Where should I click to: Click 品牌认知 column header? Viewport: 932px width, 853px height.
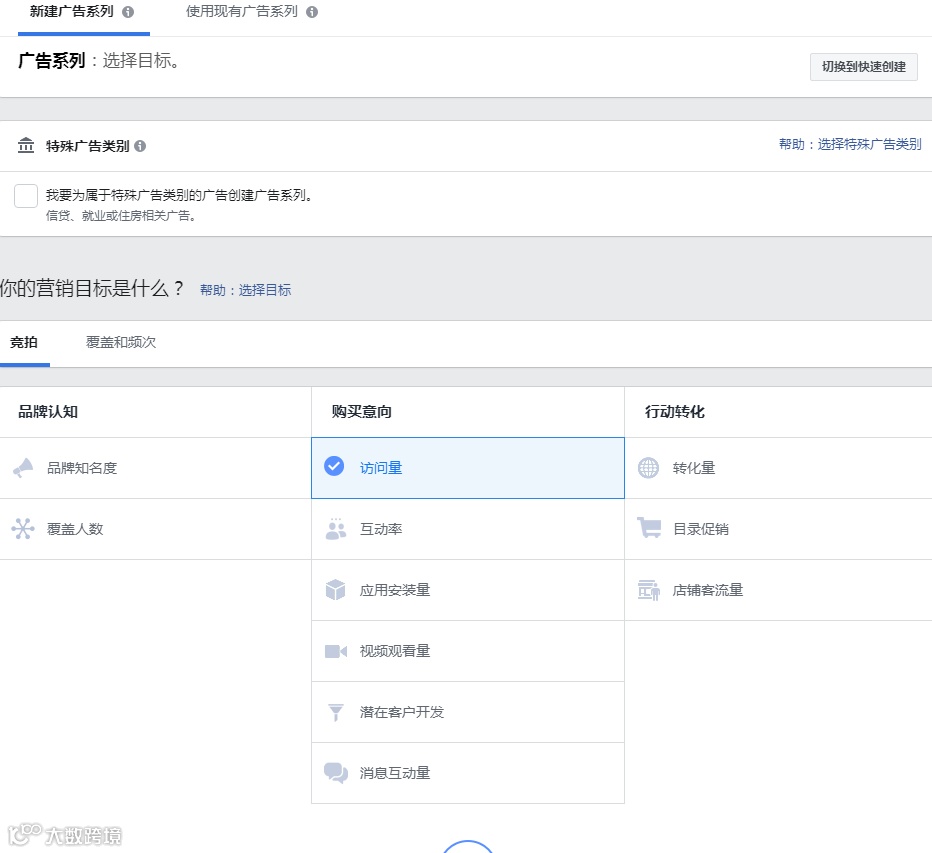pyautogui.click(x=48, y=412)
